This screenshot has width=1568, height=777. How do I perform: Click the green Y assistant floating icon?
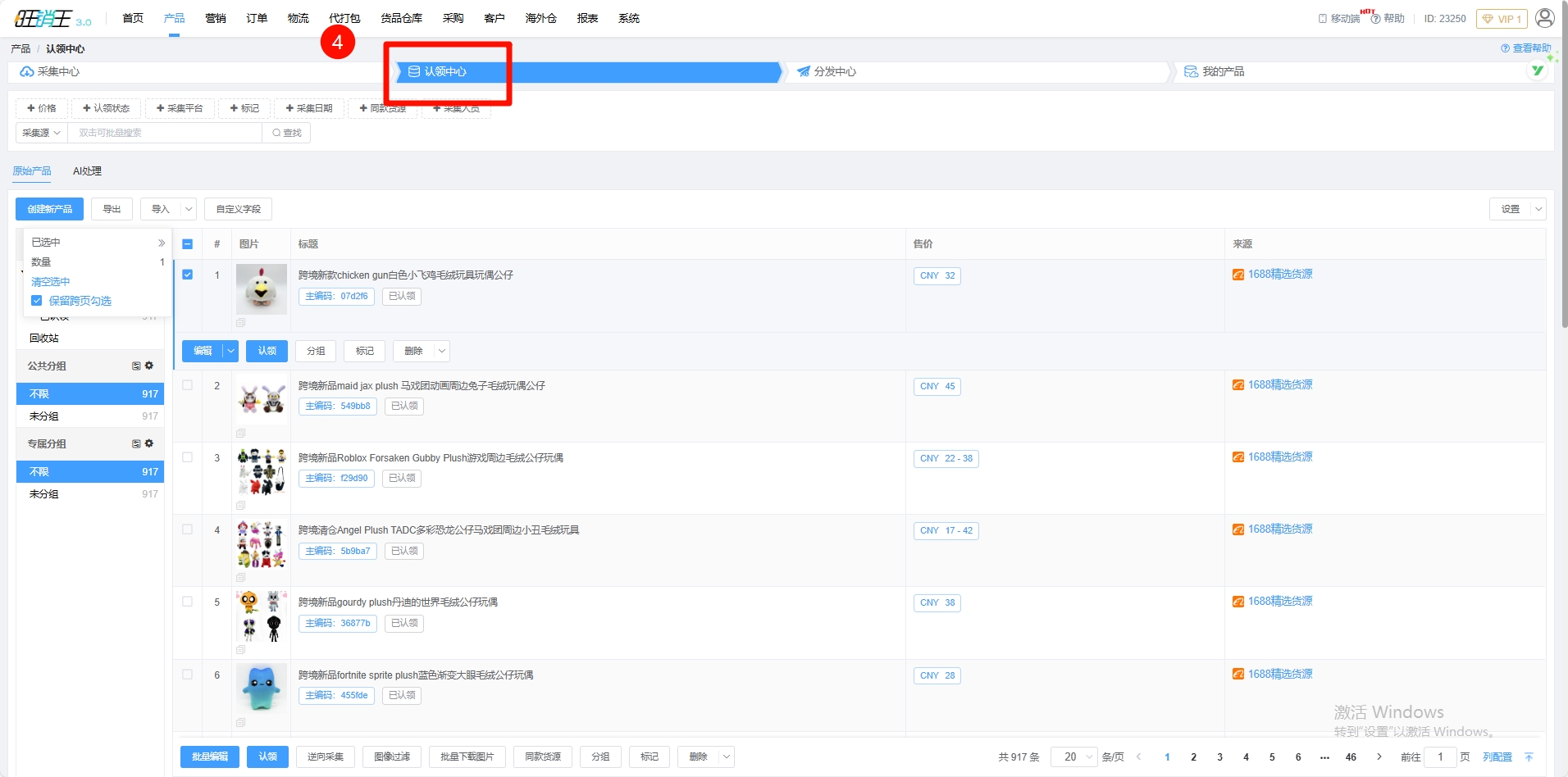1538,70
